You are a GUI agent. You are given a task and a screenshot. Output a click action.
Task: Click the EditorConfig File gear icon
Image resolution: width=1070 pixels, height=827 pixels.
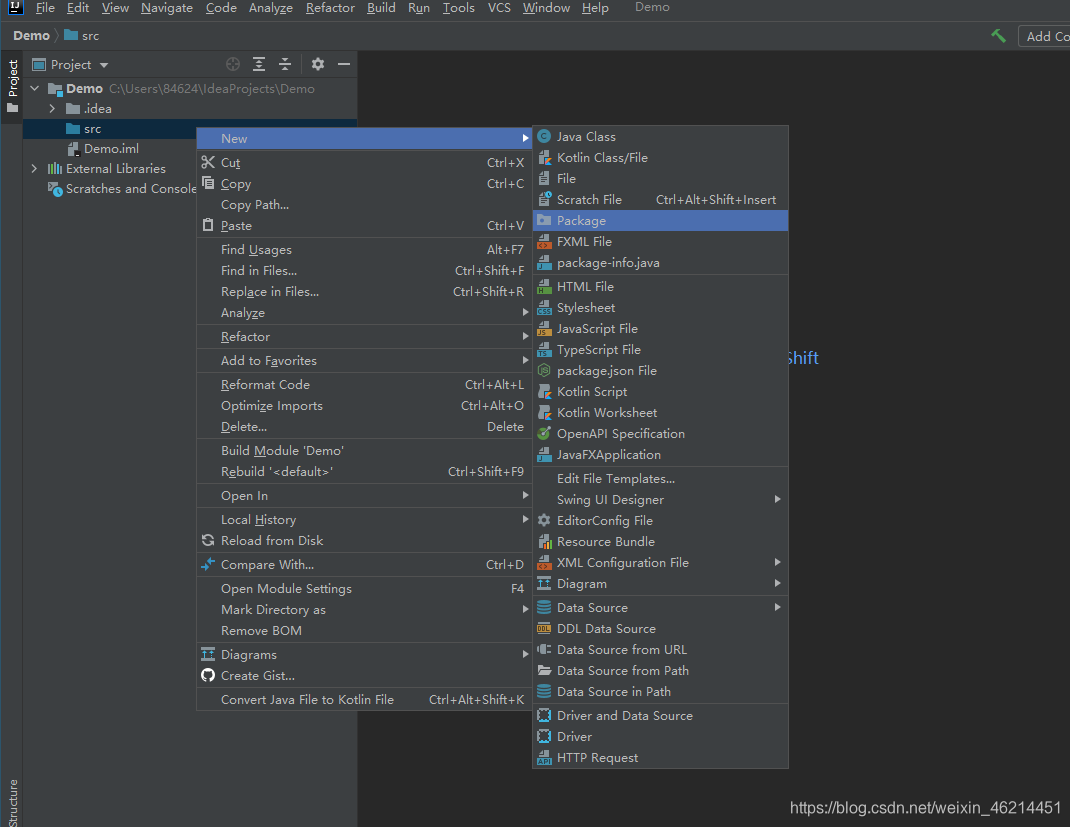click(x=544, y=521)
